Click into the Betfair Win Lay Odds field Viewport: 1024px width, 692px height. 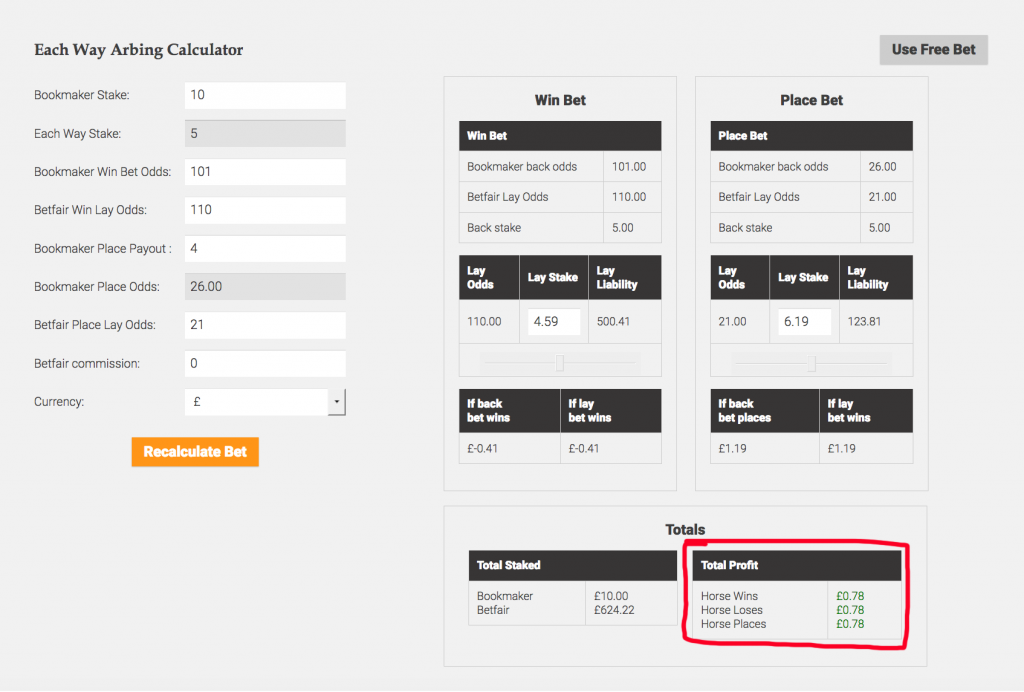(265, 210)
